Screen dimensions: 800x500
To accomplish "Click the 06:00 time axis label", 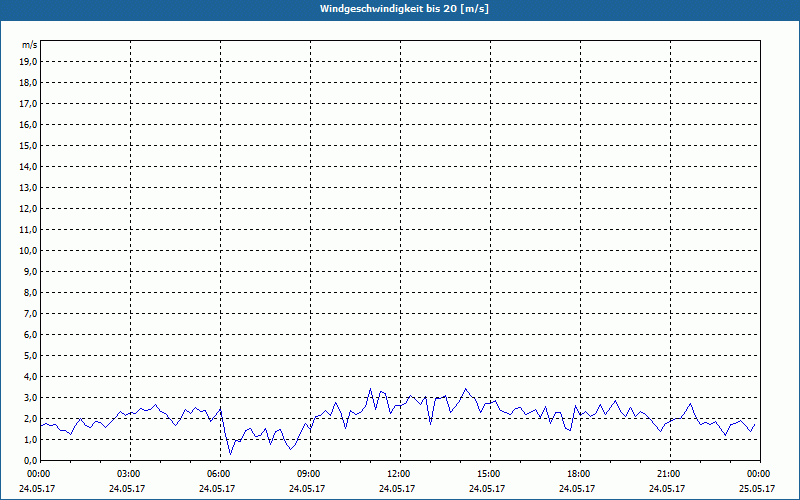I will click(219, 474).
